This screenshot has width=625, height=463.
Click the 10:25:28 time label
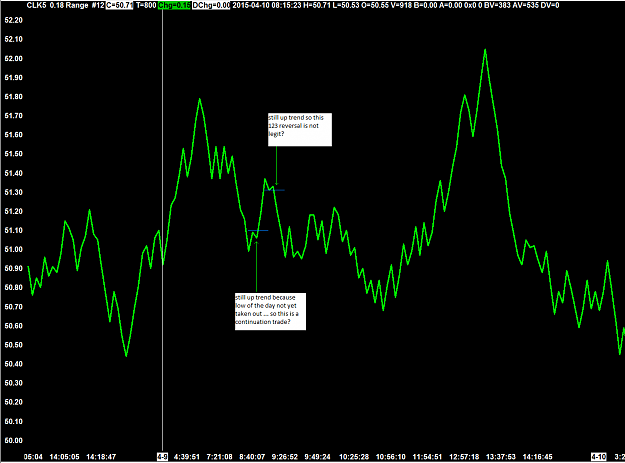click(x=354, y=457)
